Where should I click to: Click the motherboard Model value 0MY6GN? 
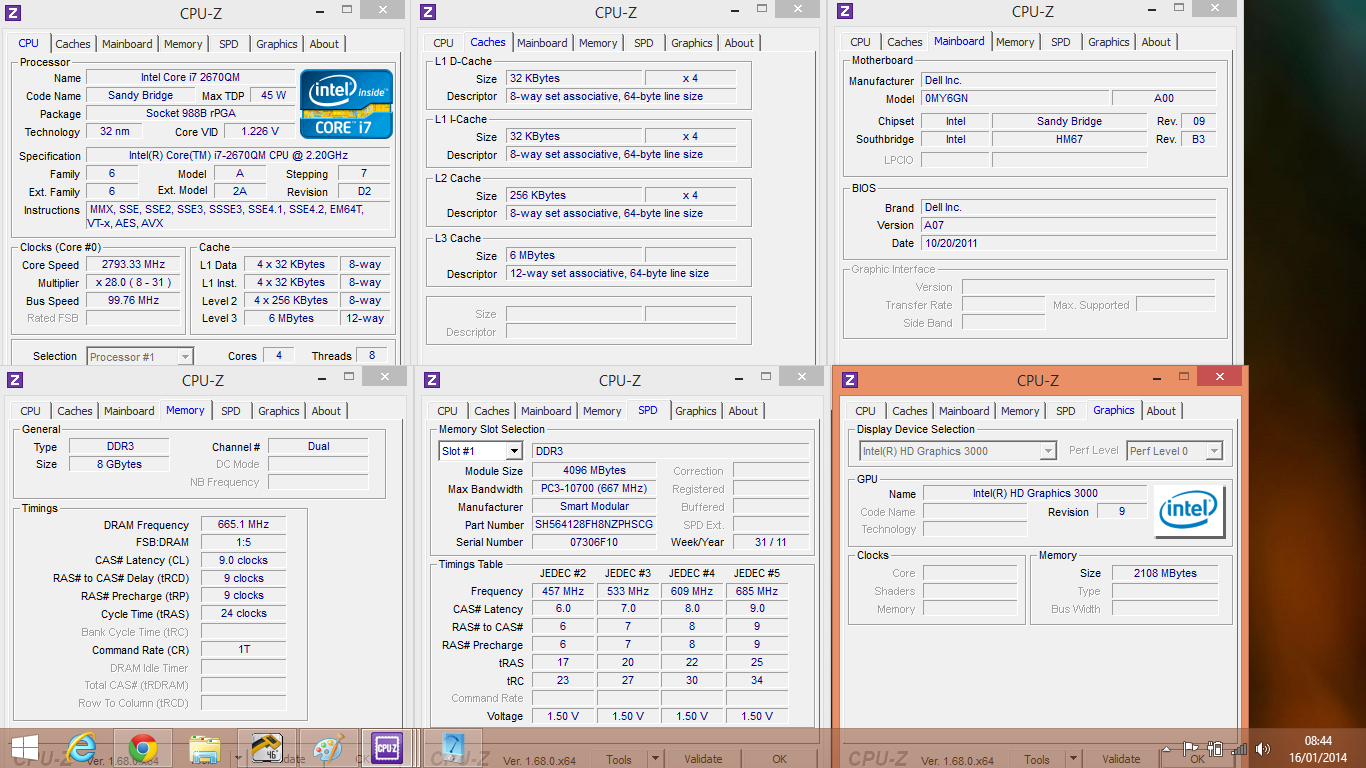click(x=1014, y=98)
